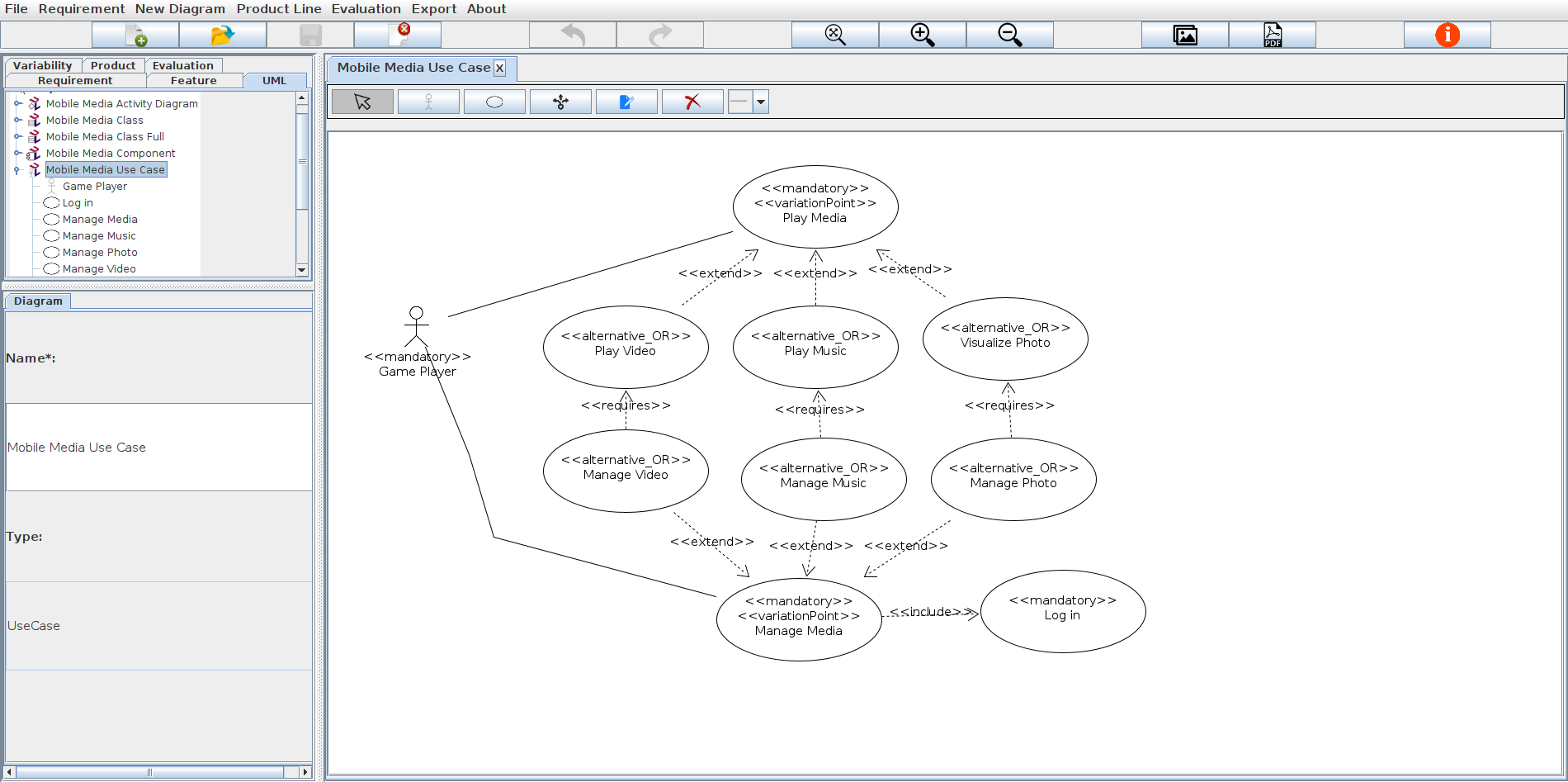Screen dimensions: 1568x782
Task: Expand the Mobile Media Activity Diagram node
Action: tap(16, 103)
